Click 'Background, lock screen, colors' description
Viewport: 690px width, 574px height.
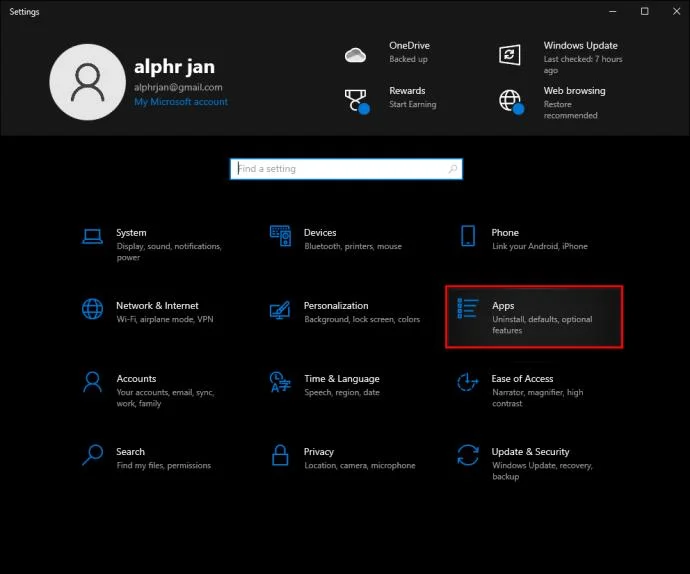362,319
